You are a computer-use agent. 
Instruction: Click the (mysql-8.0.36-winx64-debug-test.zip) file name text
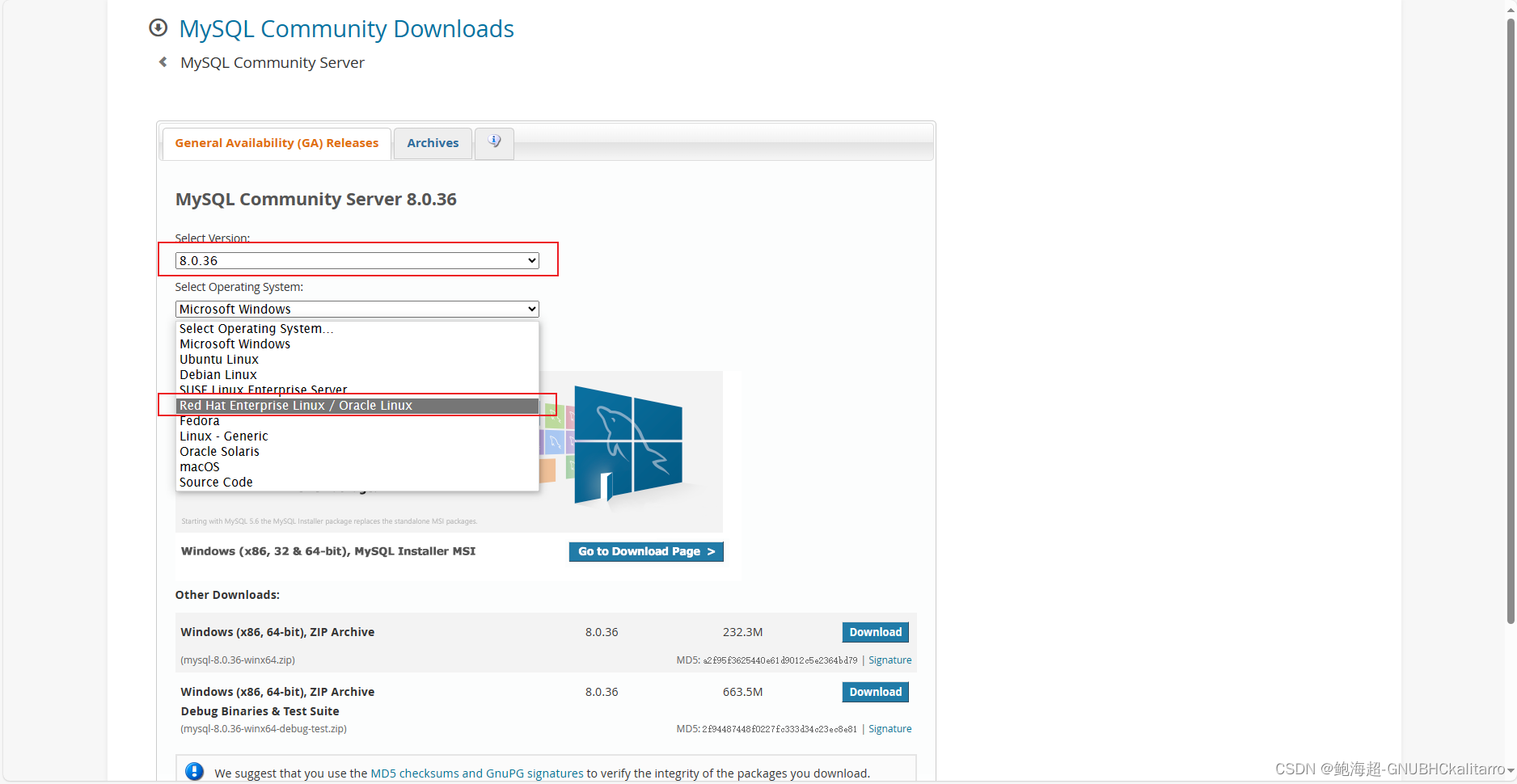264,729
